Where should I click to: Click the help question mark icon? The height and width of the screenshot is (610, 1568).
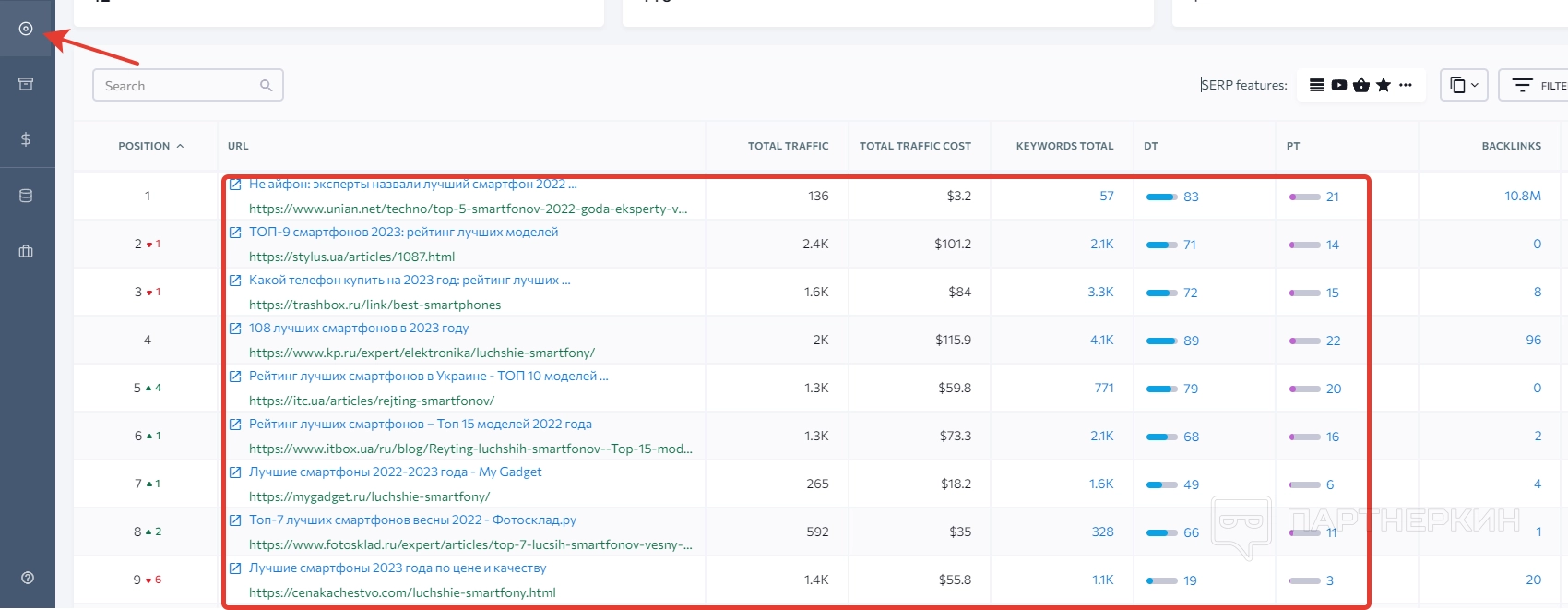click(28, 578)
